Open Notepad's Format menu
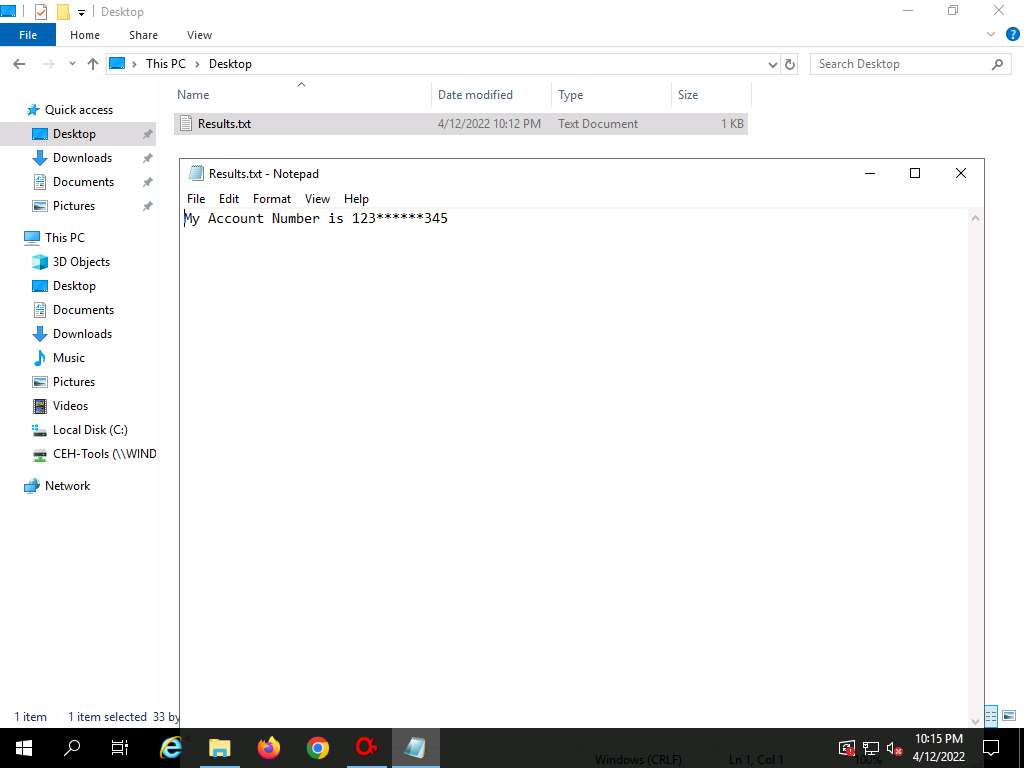Viewport: 1024px width, 768px height. (271, 199)
